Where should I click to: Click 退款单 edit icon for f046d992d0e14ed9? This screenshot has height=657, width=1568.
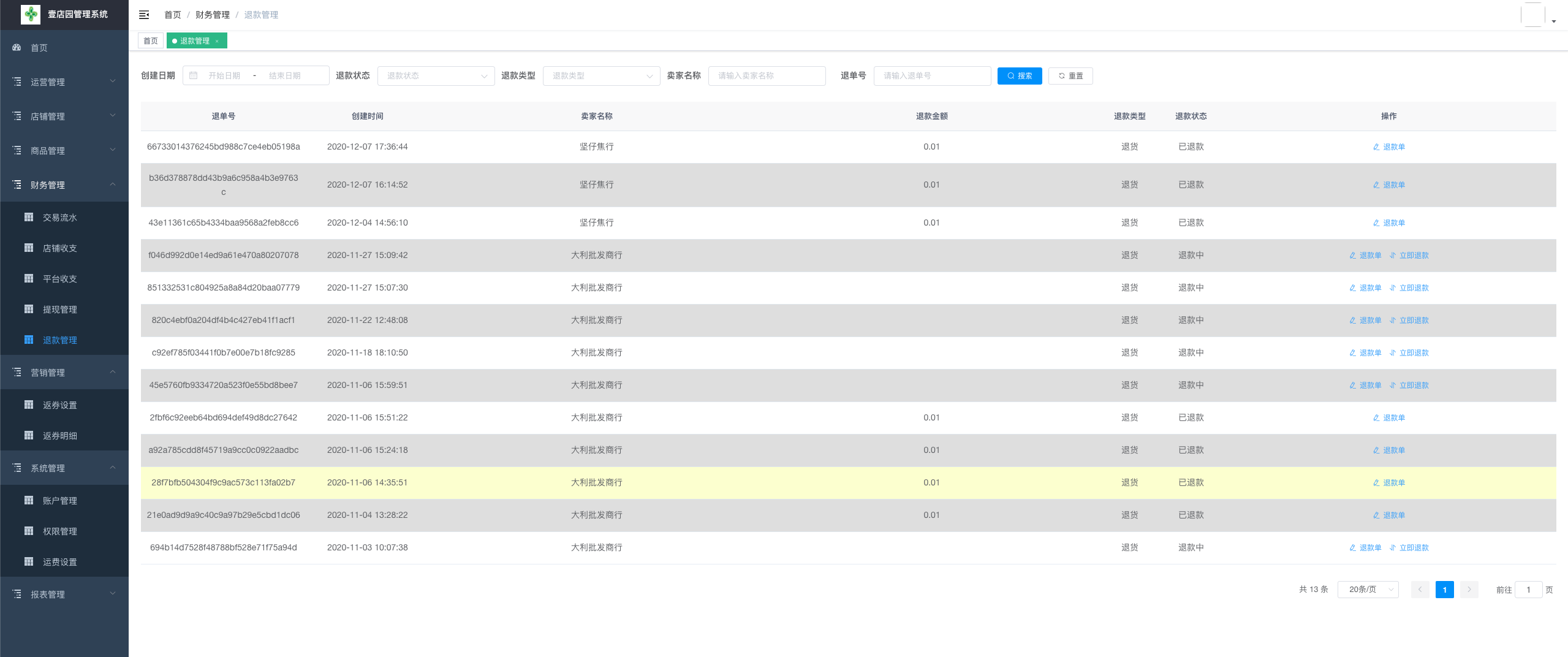pos(1353,256)
